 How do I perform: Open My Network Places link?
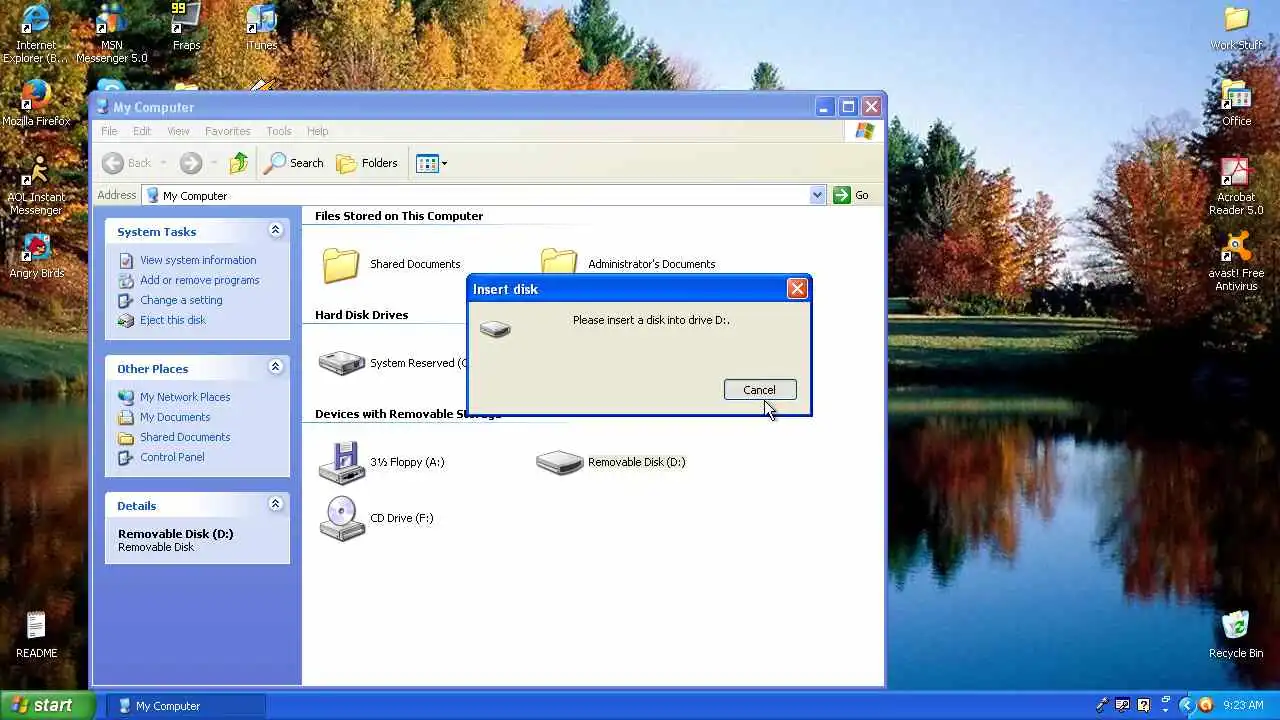pos(185,397)
